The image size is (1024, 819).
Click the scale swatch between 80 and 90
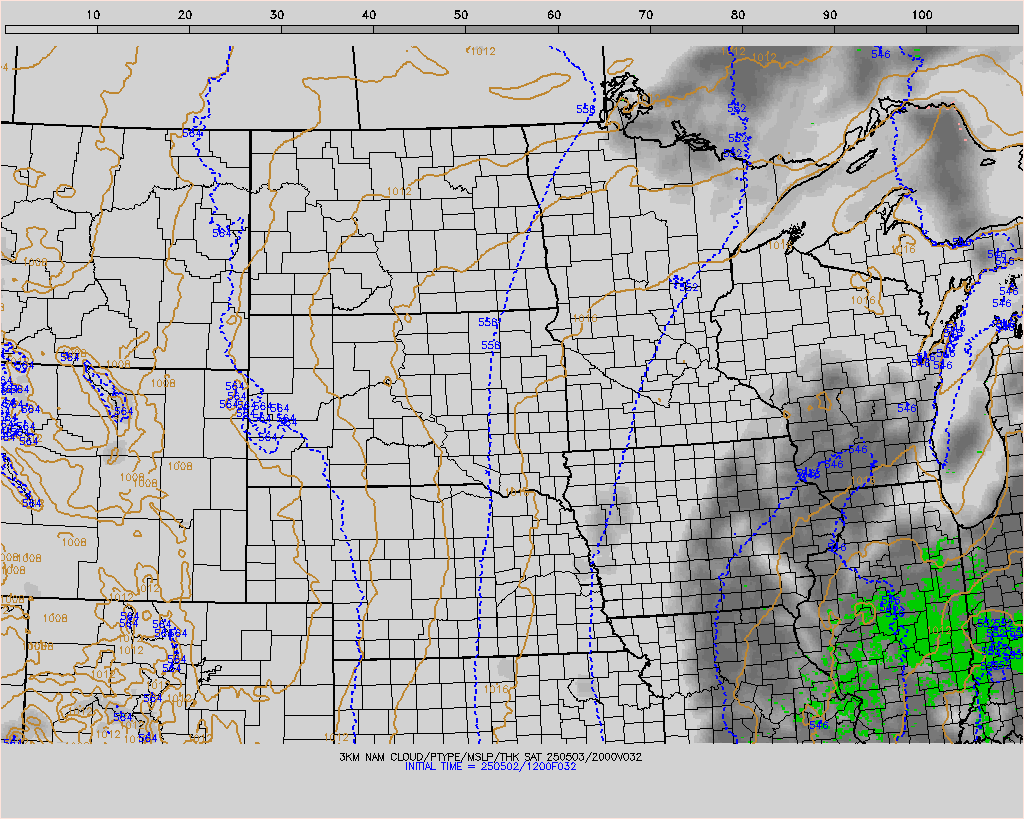click(788, 29)
